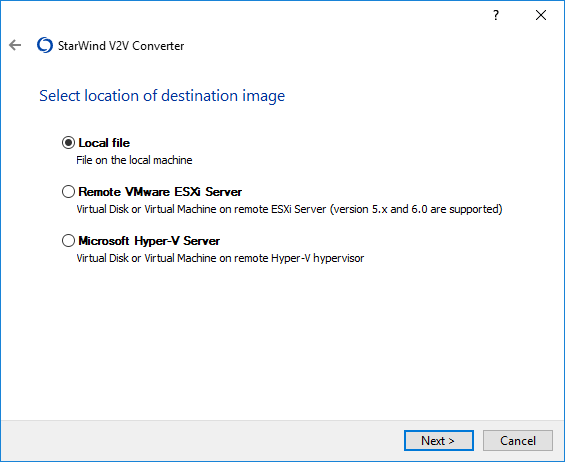This screenshot has height=462, width=565.
Task: Click the StarWind circular logo icon
Action: [x=45, y=45]
